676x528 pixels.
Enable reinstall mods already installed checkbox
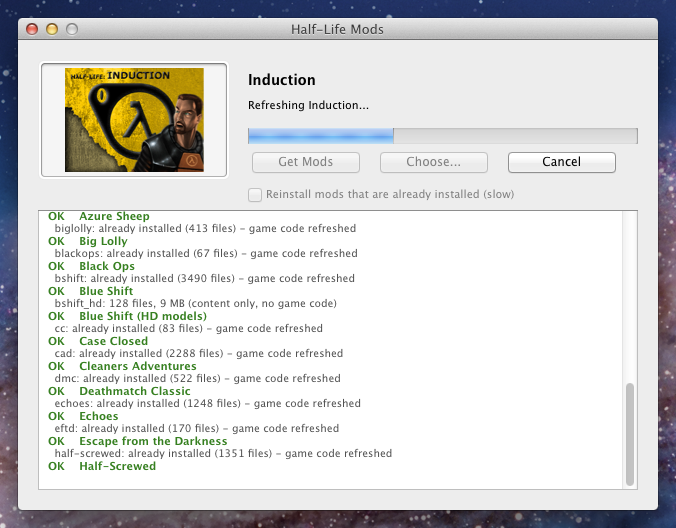(255, 195)
